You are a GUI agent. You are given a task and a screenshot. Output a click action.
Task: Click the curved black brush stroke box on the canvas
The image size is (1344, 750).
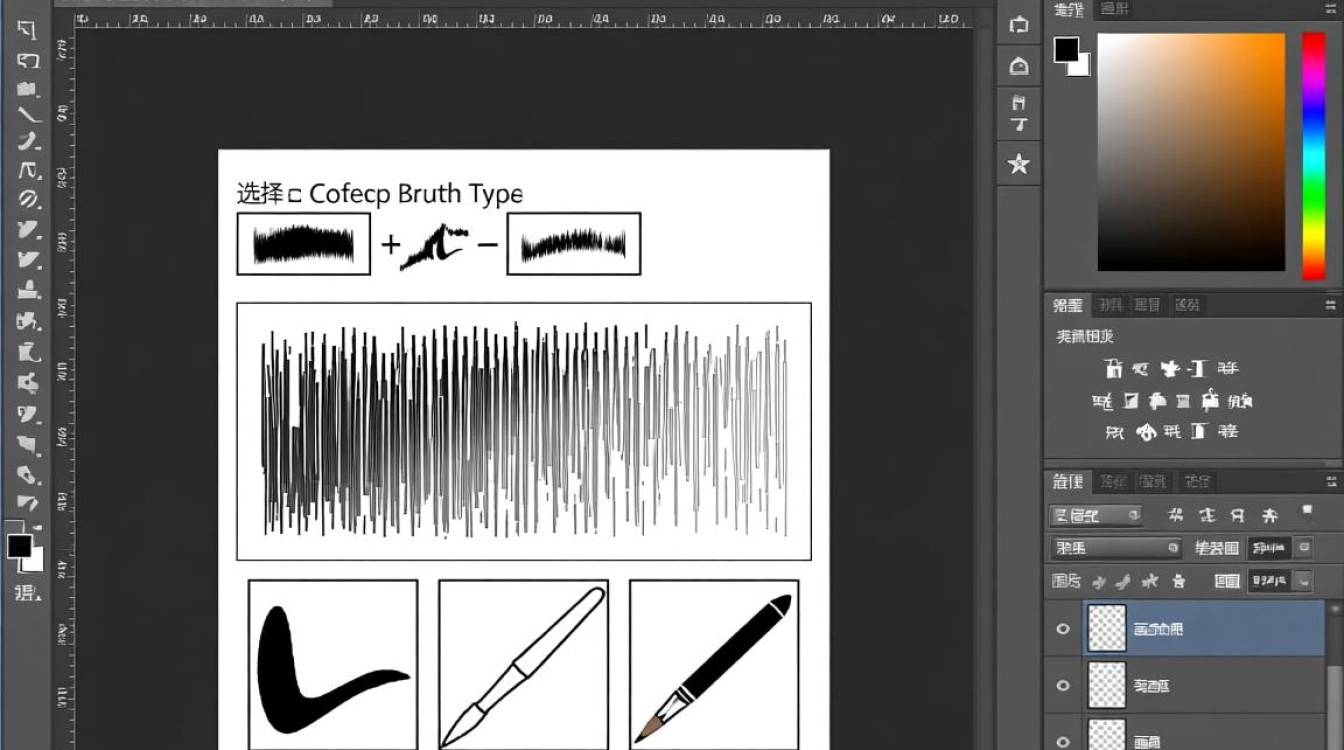tap(333, 665)
